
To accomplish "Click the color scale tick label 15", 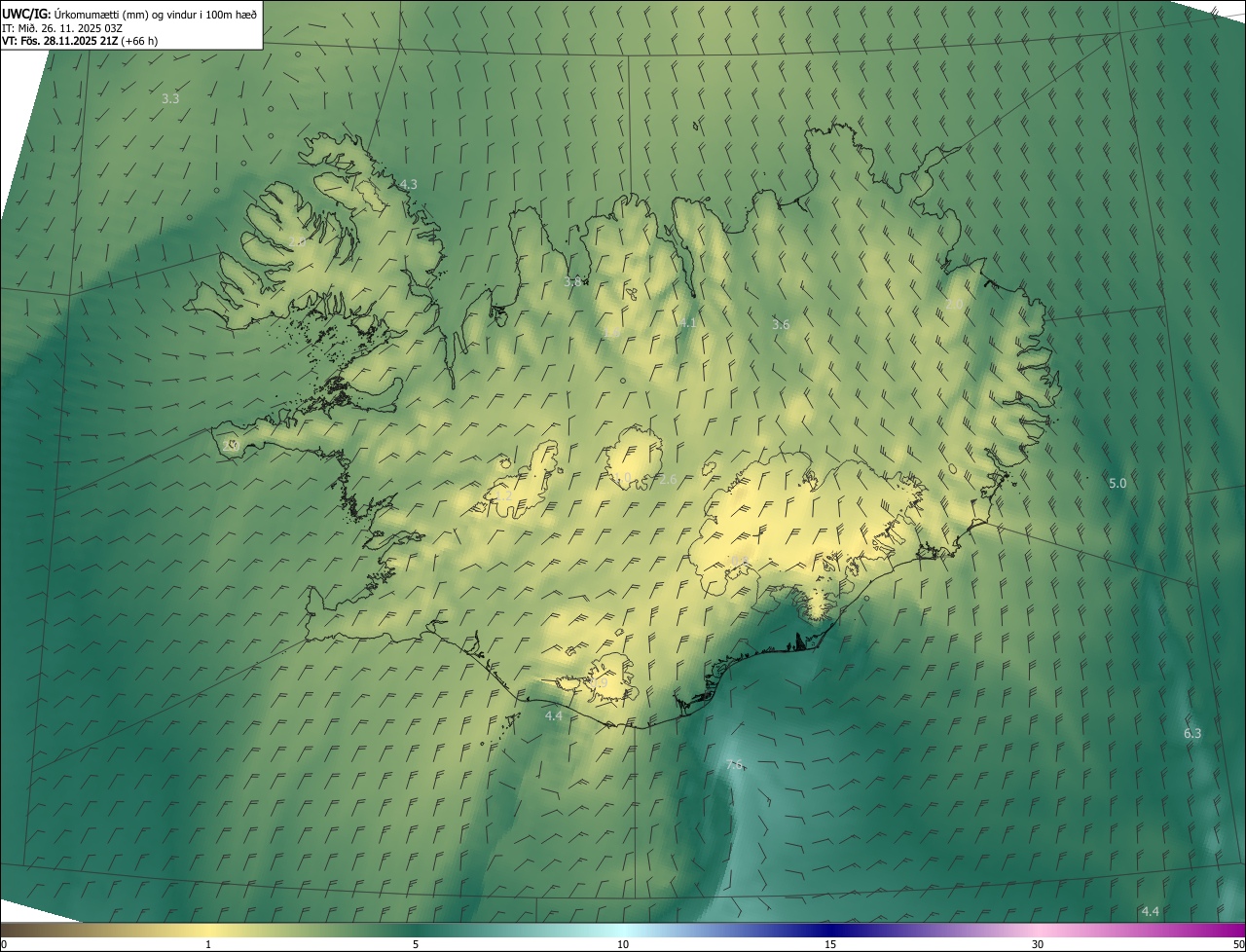I will click(x=830, y=944).
